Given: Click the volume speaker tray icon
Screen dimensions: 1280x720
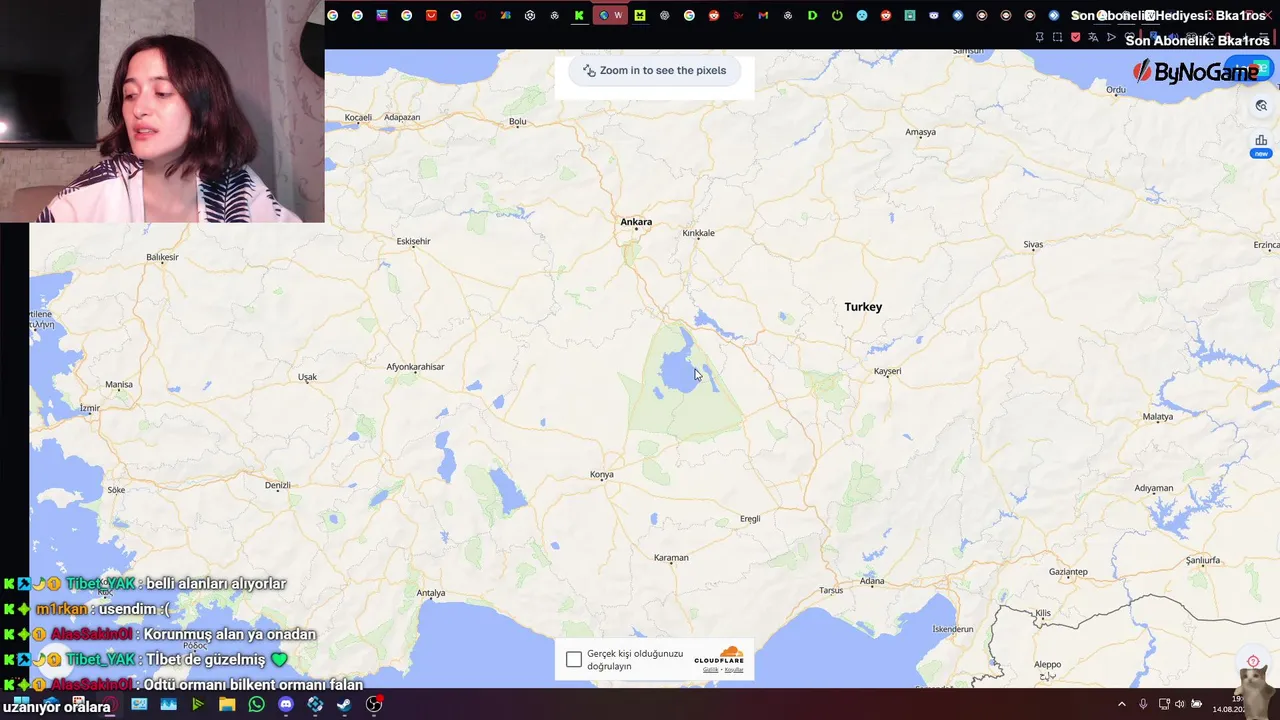Looking at the screenshot, I should coord(1179,704).
